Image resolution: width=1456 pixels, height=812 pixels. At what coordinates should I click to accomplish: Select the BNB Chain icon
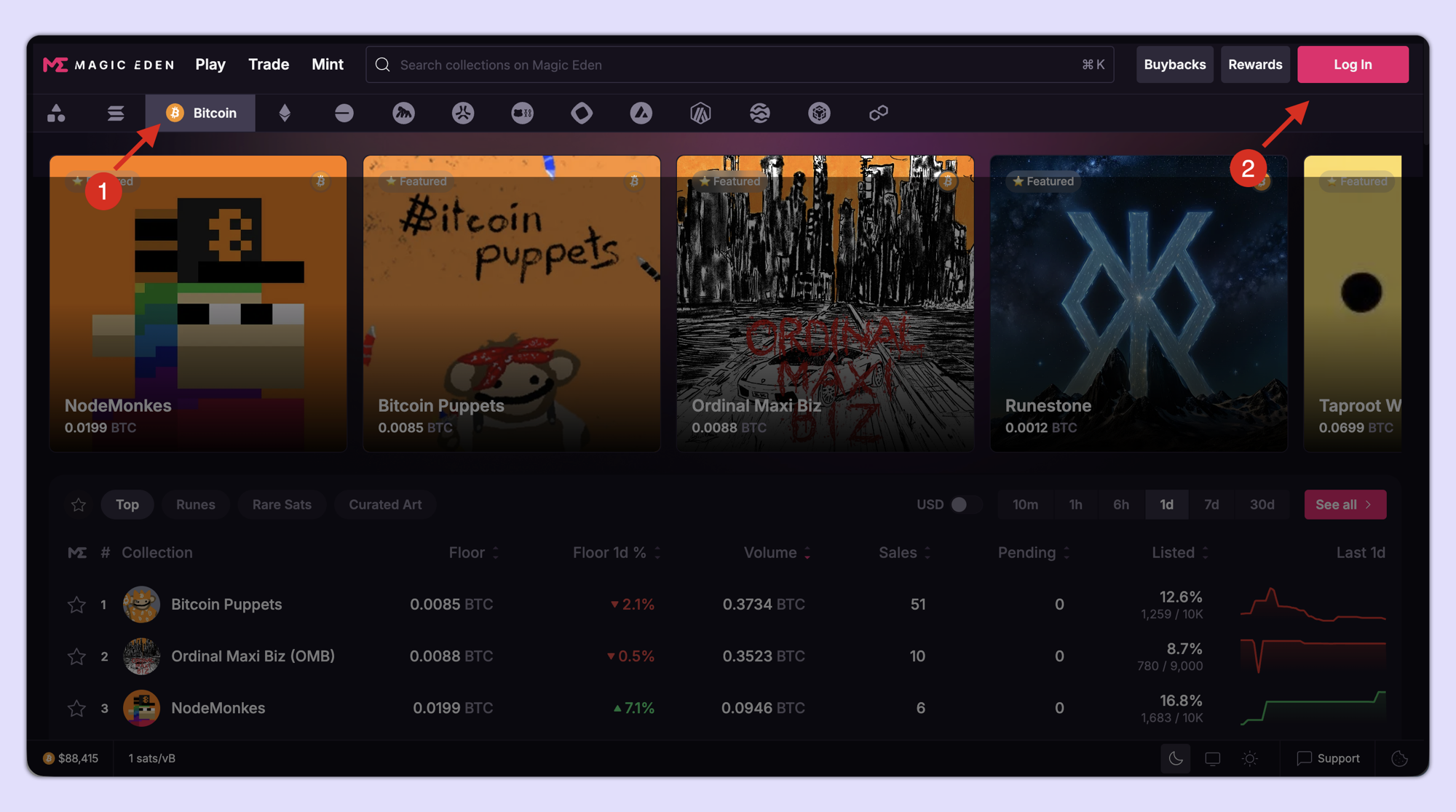(x=819, y=113)
